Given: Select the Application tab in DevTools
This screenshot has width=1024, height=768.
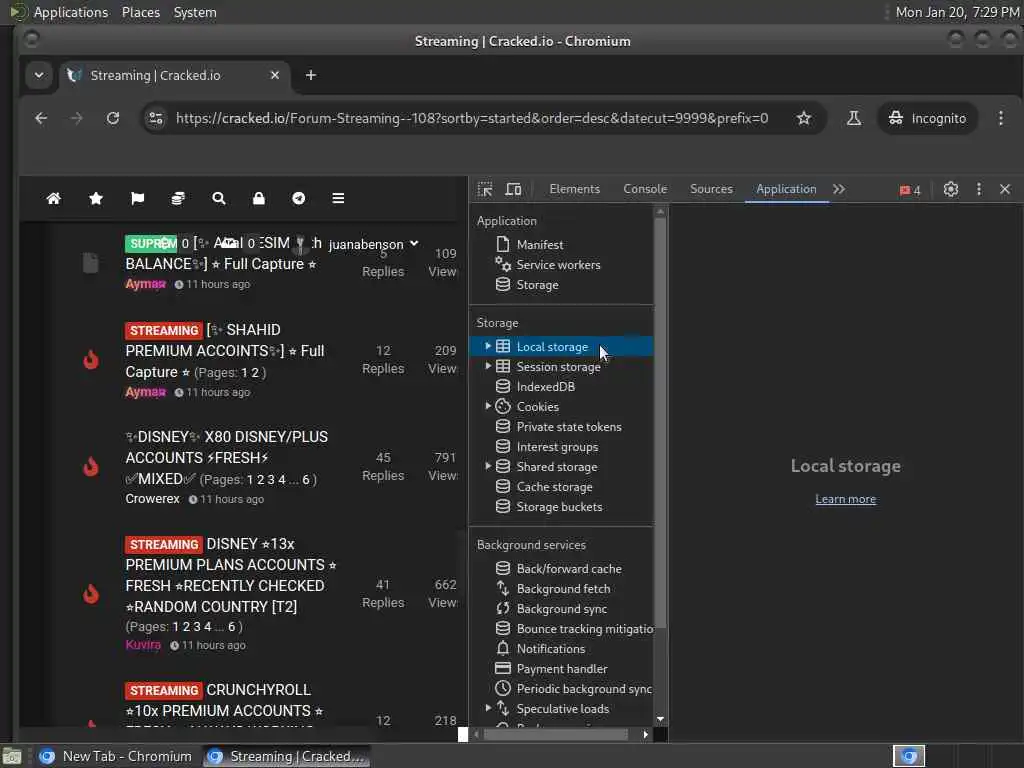Looking at the screenshot, I should 786,189.
